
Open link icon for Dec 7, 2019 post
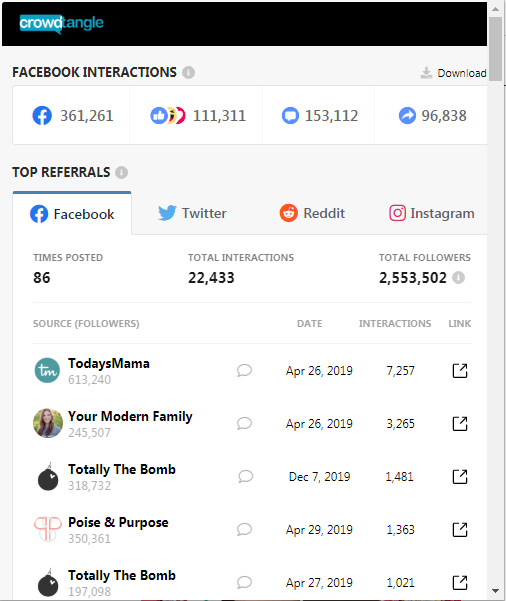(x=460, y=476)
